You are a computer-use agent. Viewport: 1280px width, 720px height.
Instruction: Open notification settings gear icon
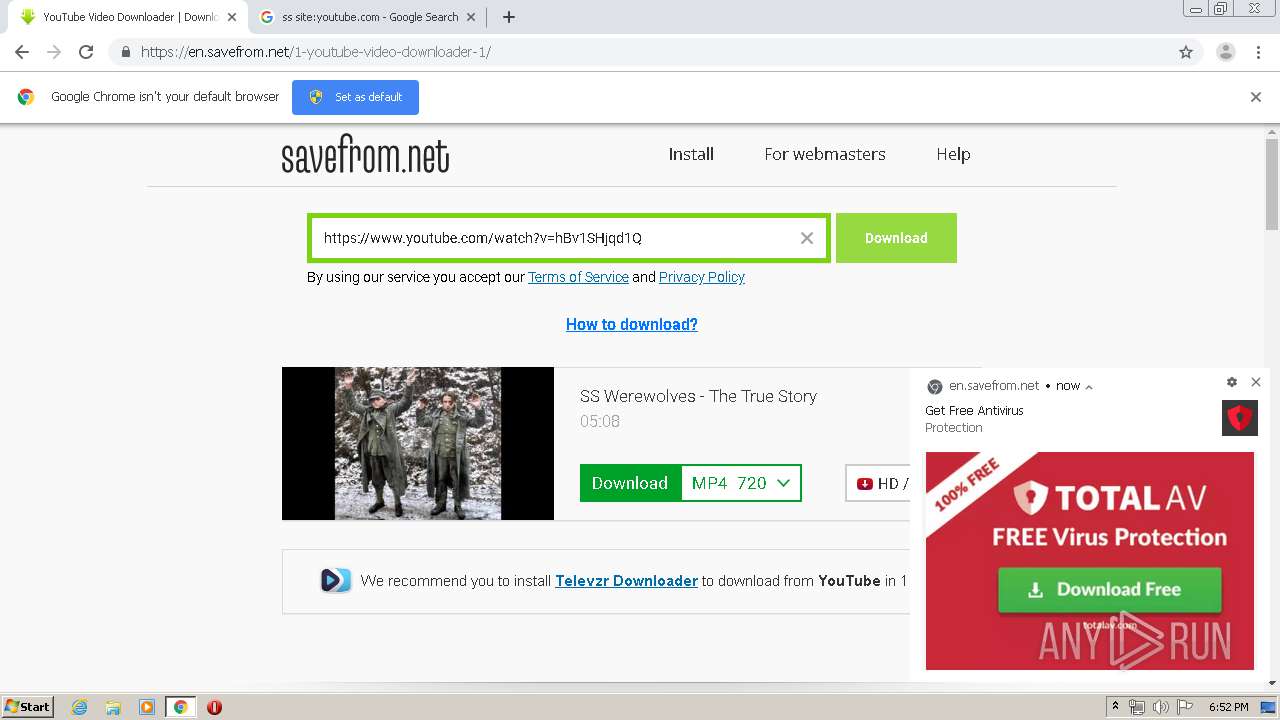(1232, 382)
